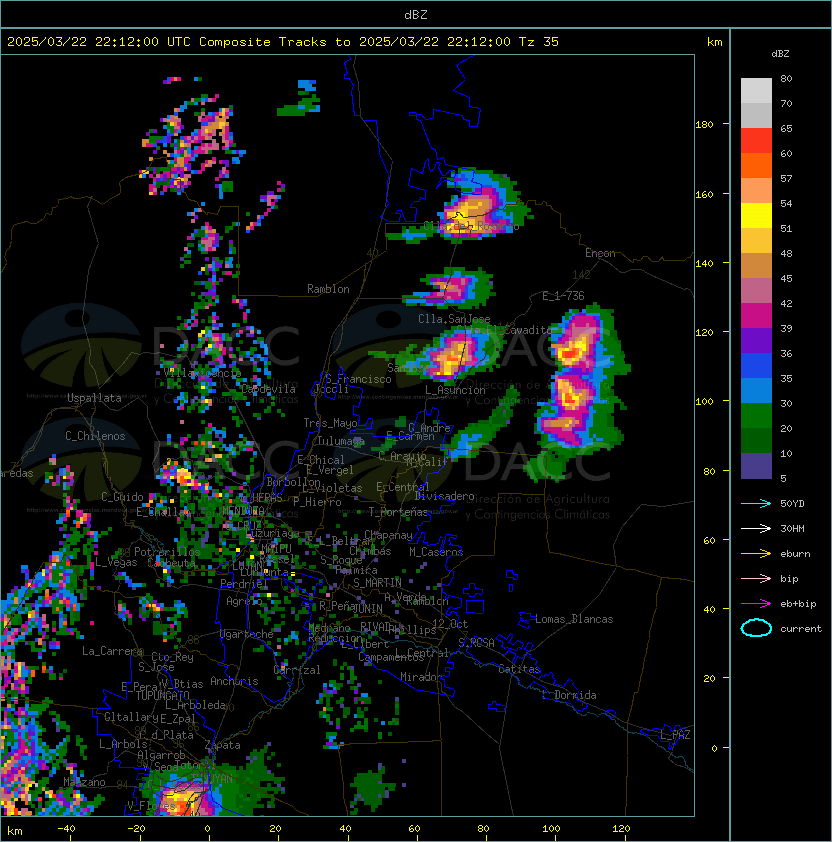Click the slate purple 10 dBZ legend swatch
The image size is (832, 842).
click(756, 466)
